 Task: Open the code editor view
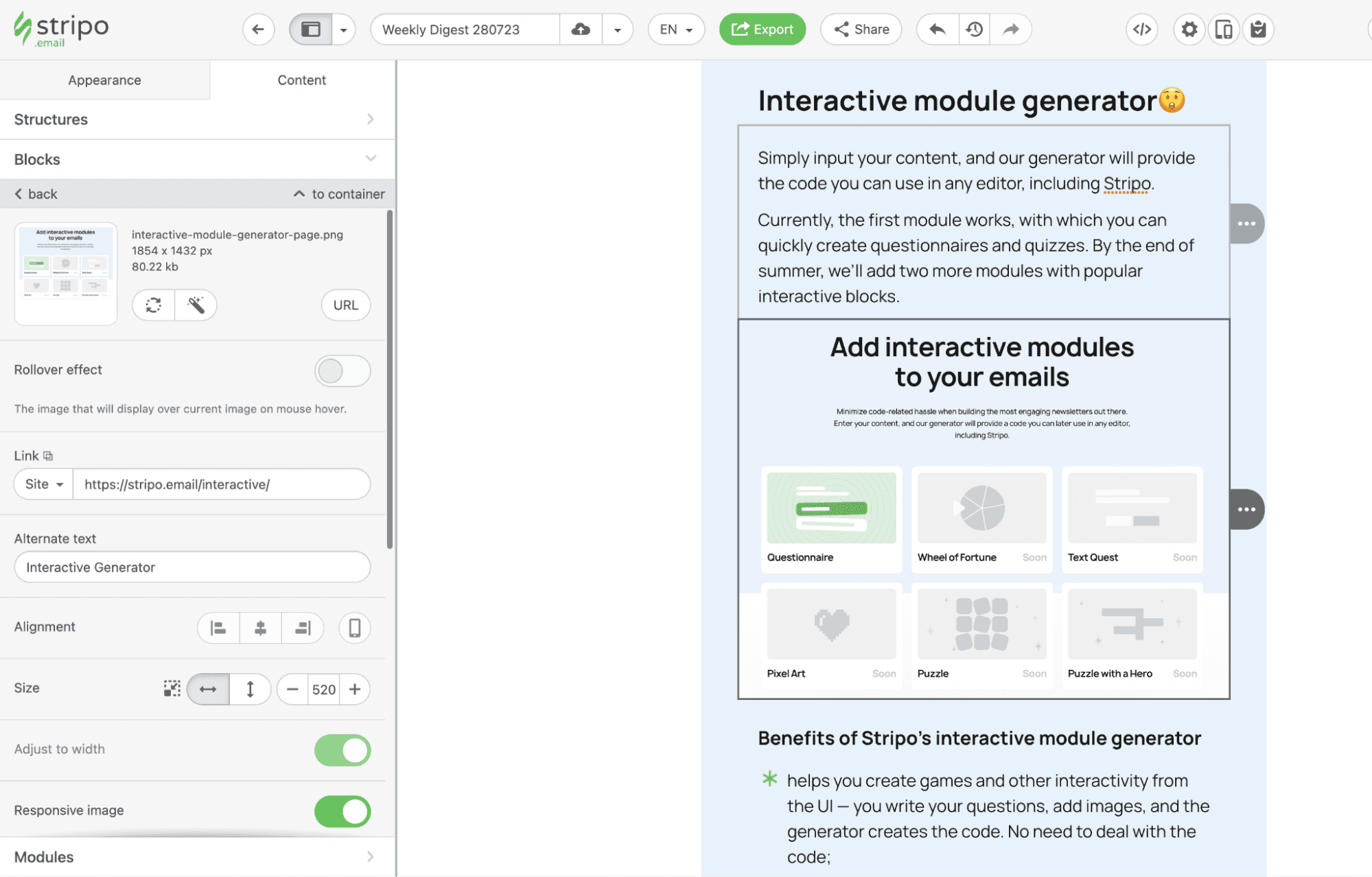point(1141,29)
